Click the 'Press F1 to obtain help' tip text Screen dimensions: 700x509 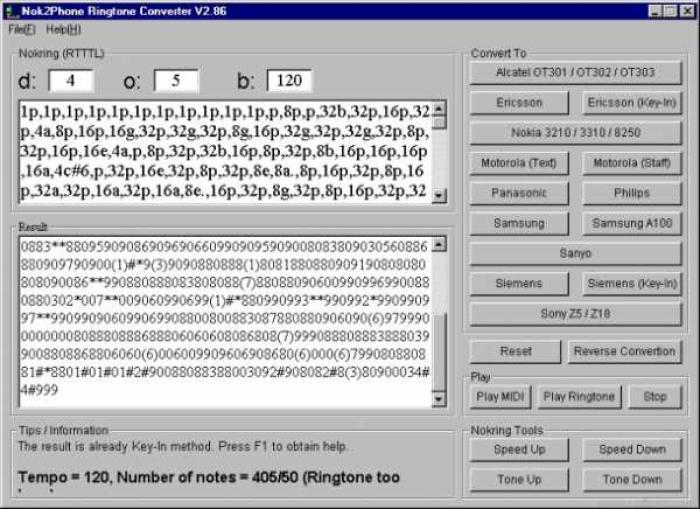pyautogui.click(x=282, y=446)
